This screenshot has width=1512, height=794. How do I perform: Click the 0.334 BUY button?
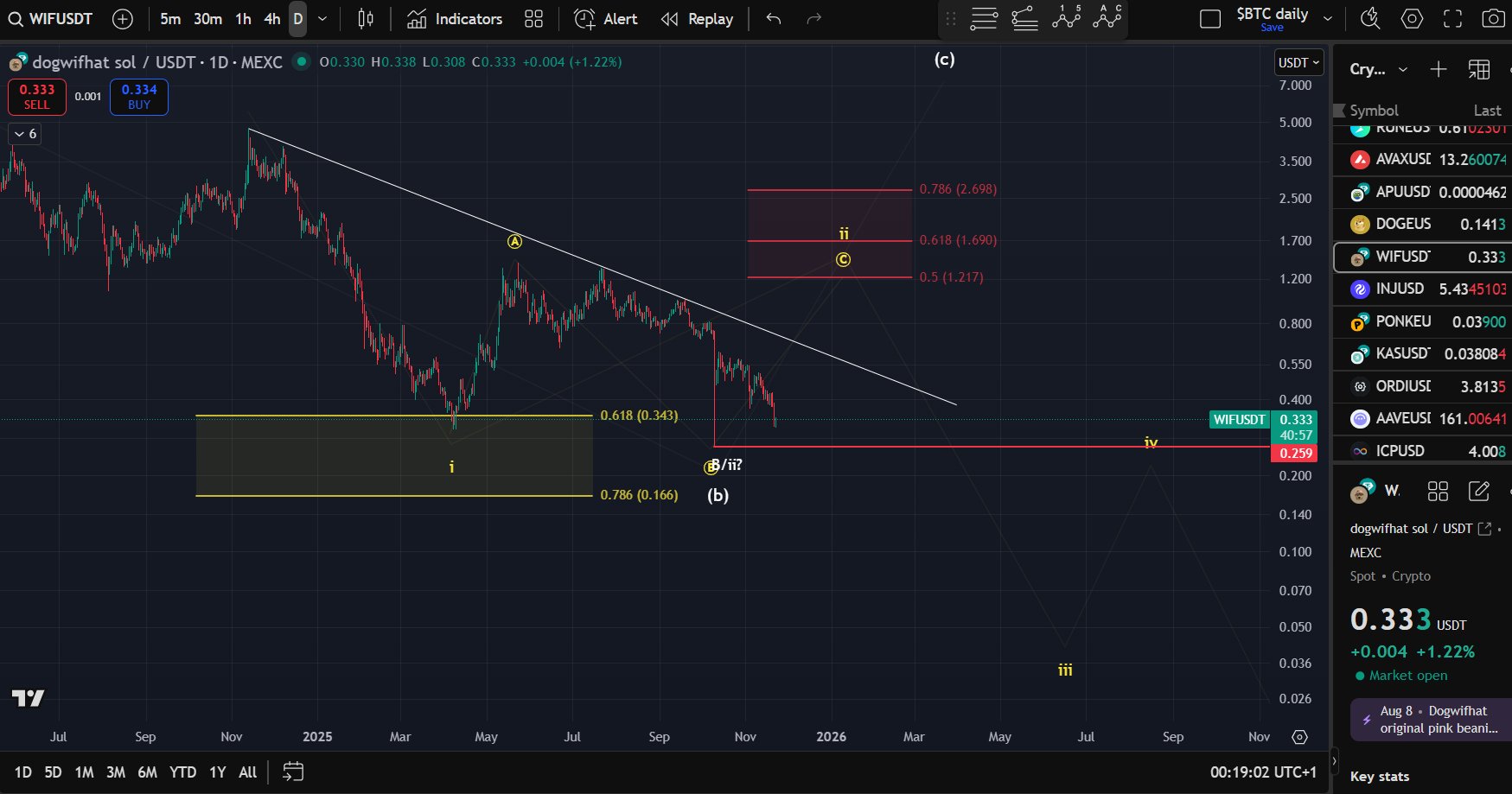(139, 97)
